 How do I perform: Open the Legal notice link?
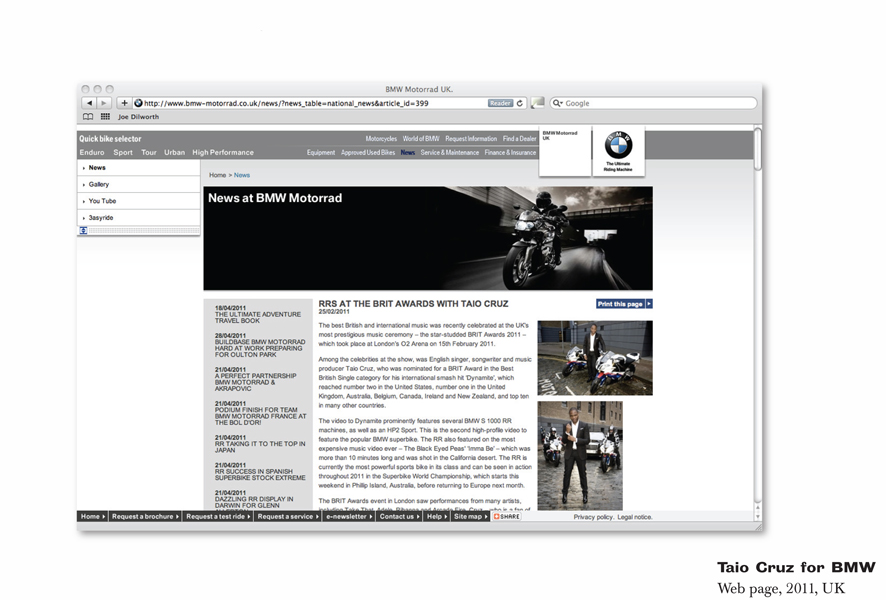click(x=635, y=517)
